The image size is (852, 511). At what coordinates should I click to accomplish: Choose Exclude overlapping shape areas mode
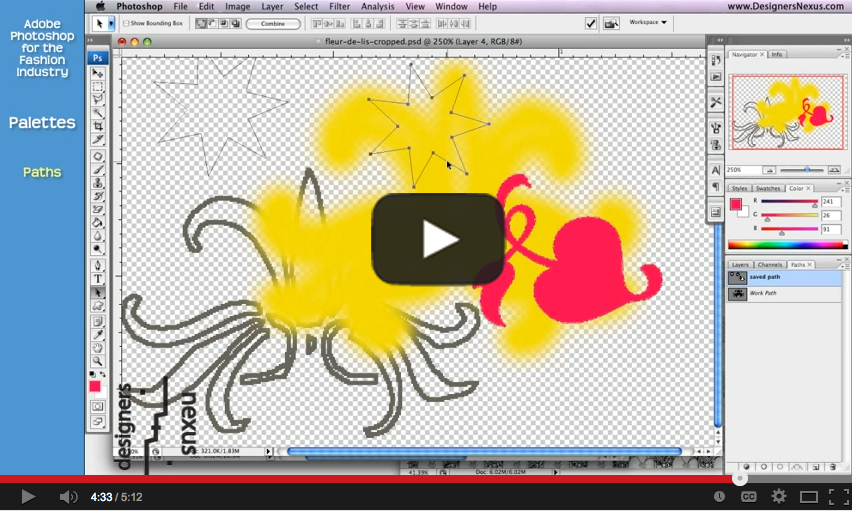click(236, 23)
